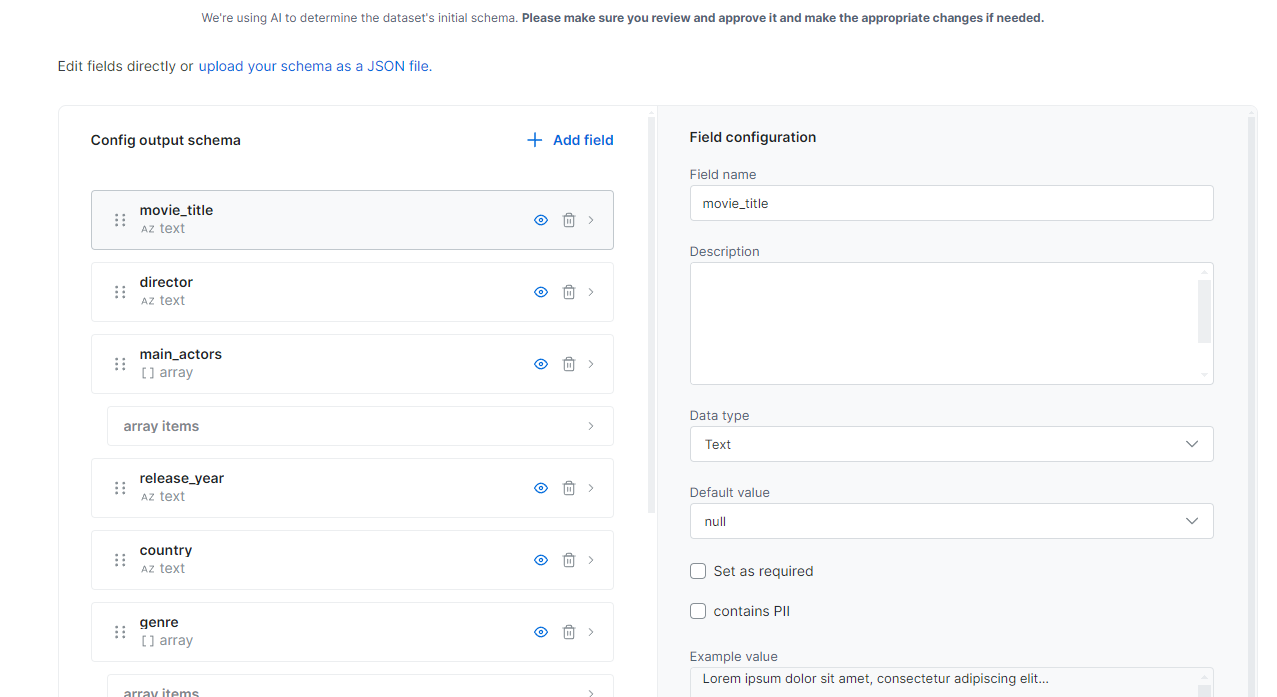Check the contains PII checkbox

[698, 611]
